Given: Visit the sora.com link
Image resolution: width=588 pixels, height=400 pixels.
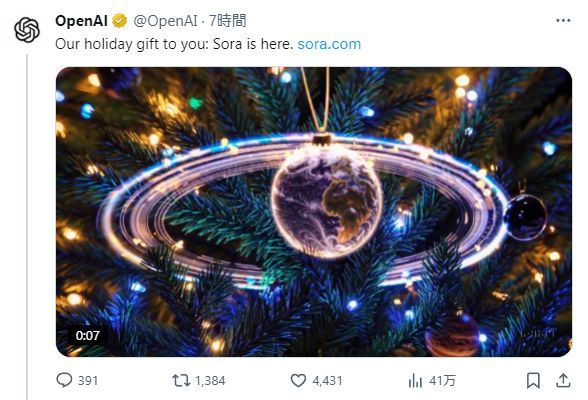Looking at the screenshot, I should click(x=329, y=44).
